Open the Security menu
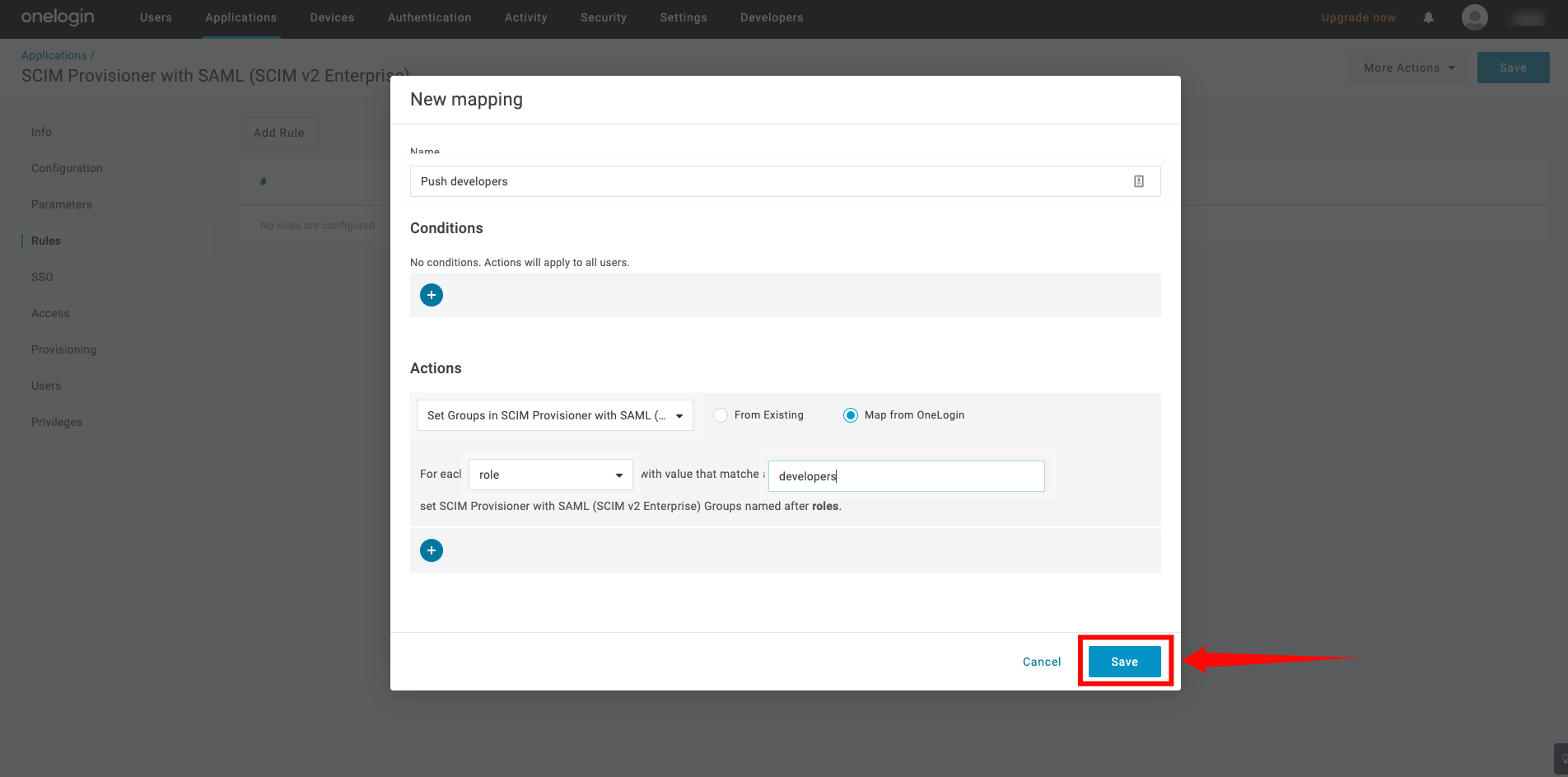1568x777 pixels. click(x=604, y=17)
